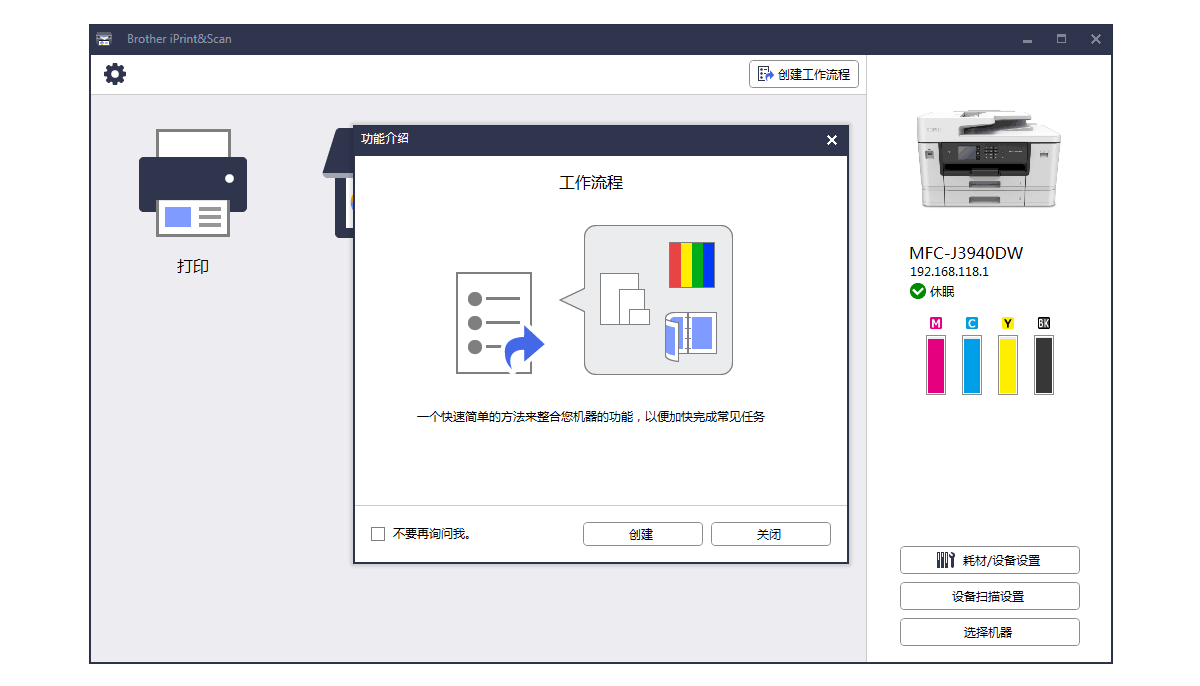Click the 创建工作流程 button
Image resolution: width=1200 pixels, height=686 pixels.
804,74
